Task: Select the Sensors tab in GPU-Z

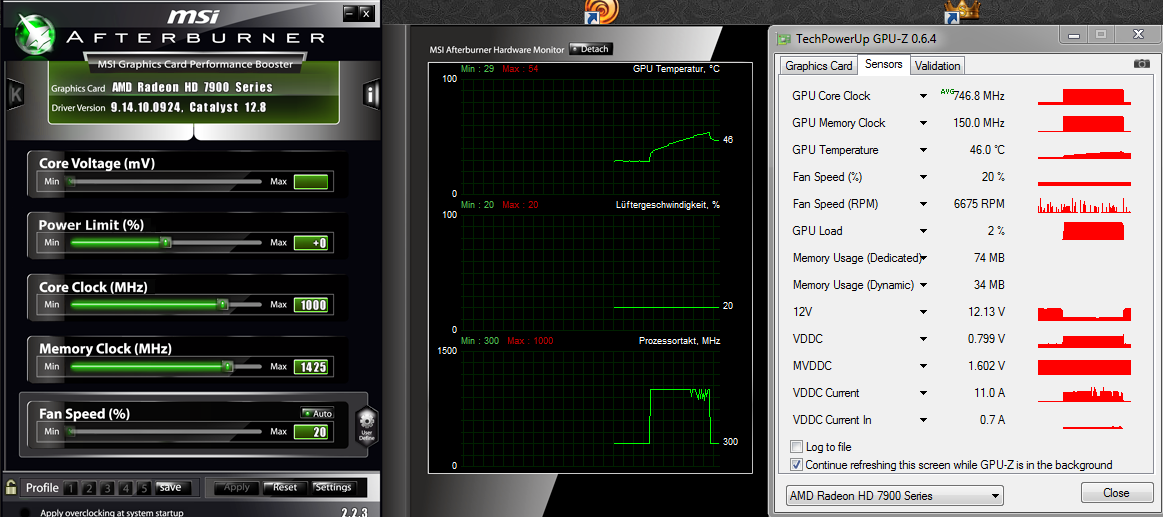Action: click(883, 65)
